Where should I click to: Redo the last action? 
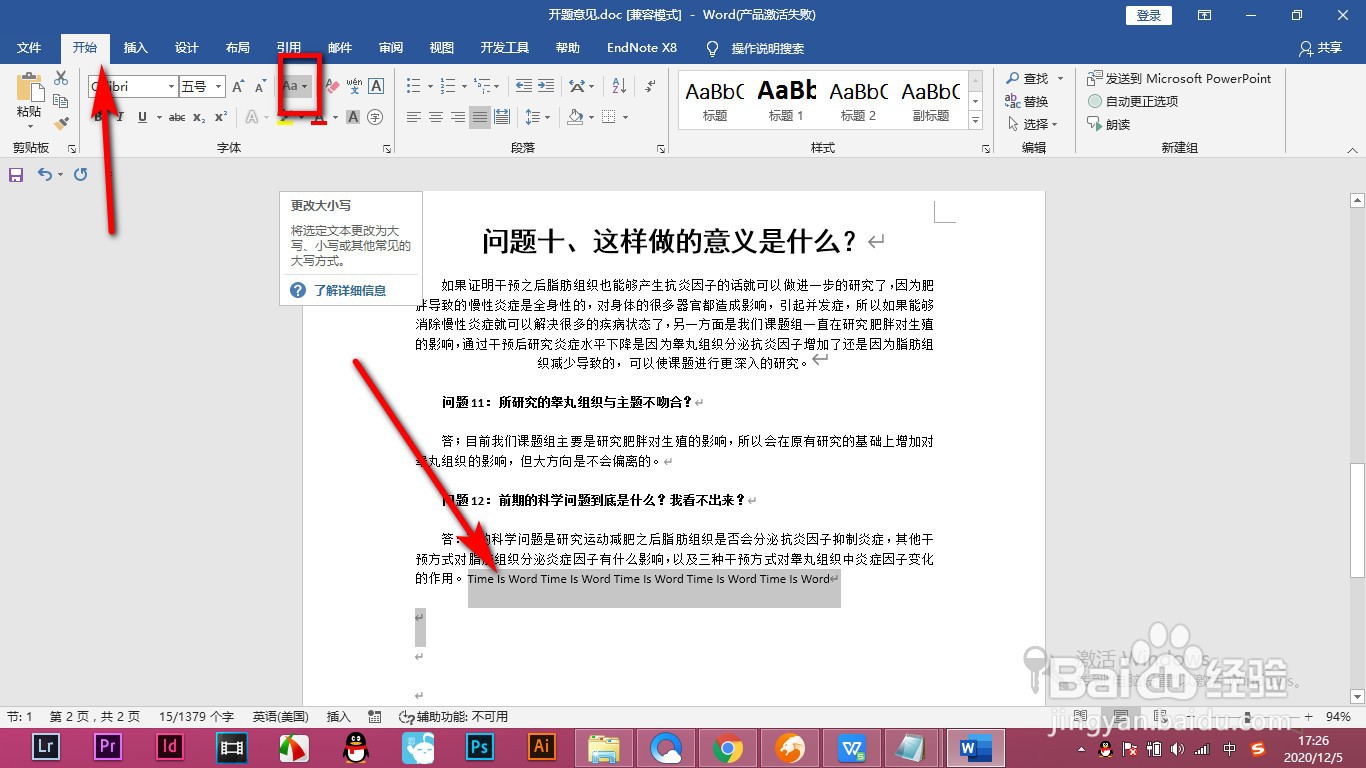(x=80, y=174)
